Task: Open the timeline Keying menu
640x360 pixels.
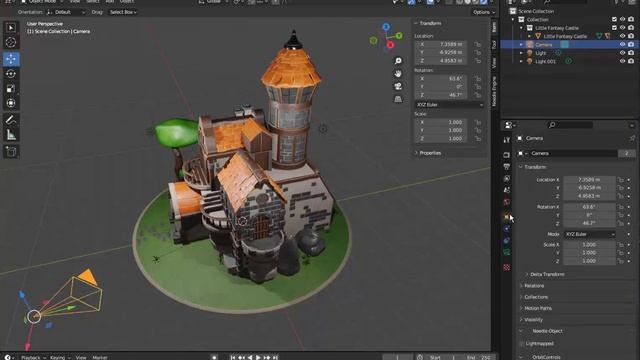Action: click(x=59, y=357)
